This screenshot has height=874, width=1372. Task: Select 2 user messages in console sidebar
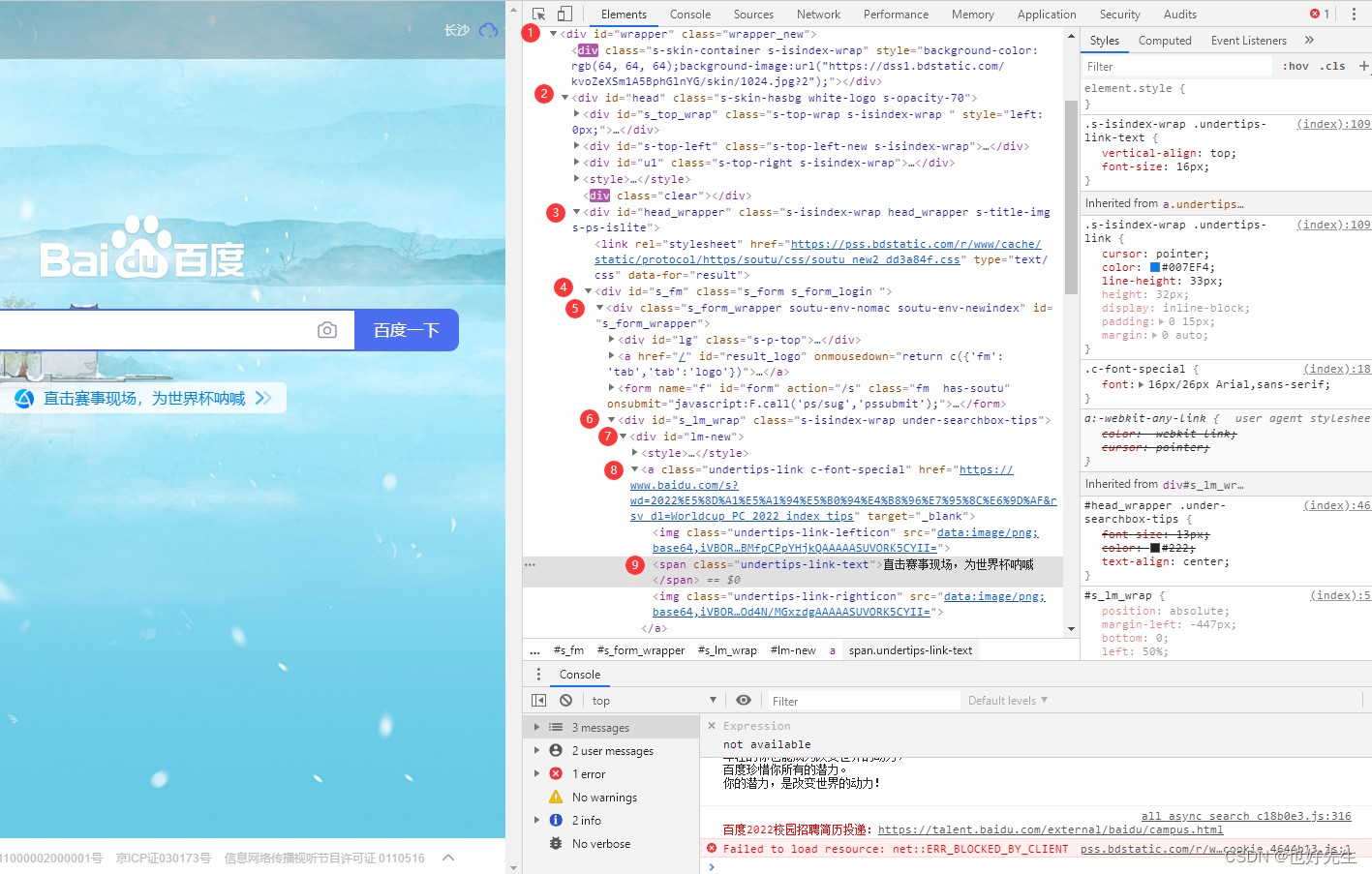[x=612, y=750]
